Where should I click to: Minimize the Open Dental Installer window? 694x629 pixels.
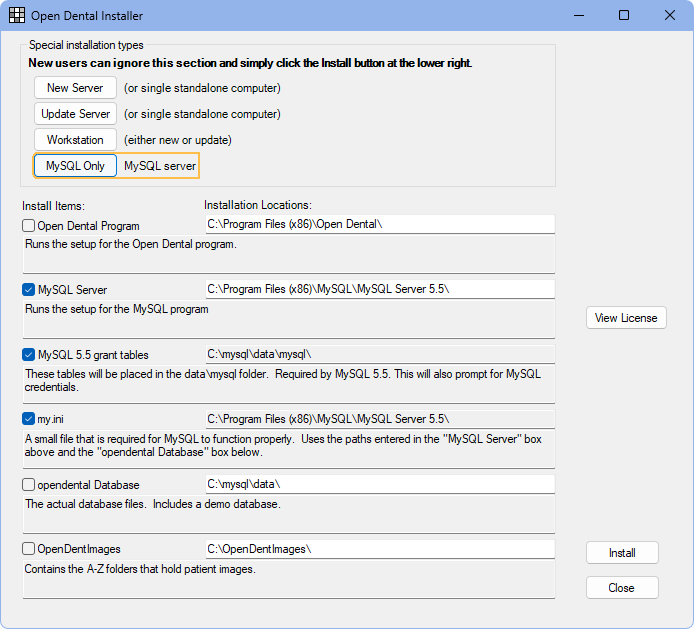pos(579,15)
